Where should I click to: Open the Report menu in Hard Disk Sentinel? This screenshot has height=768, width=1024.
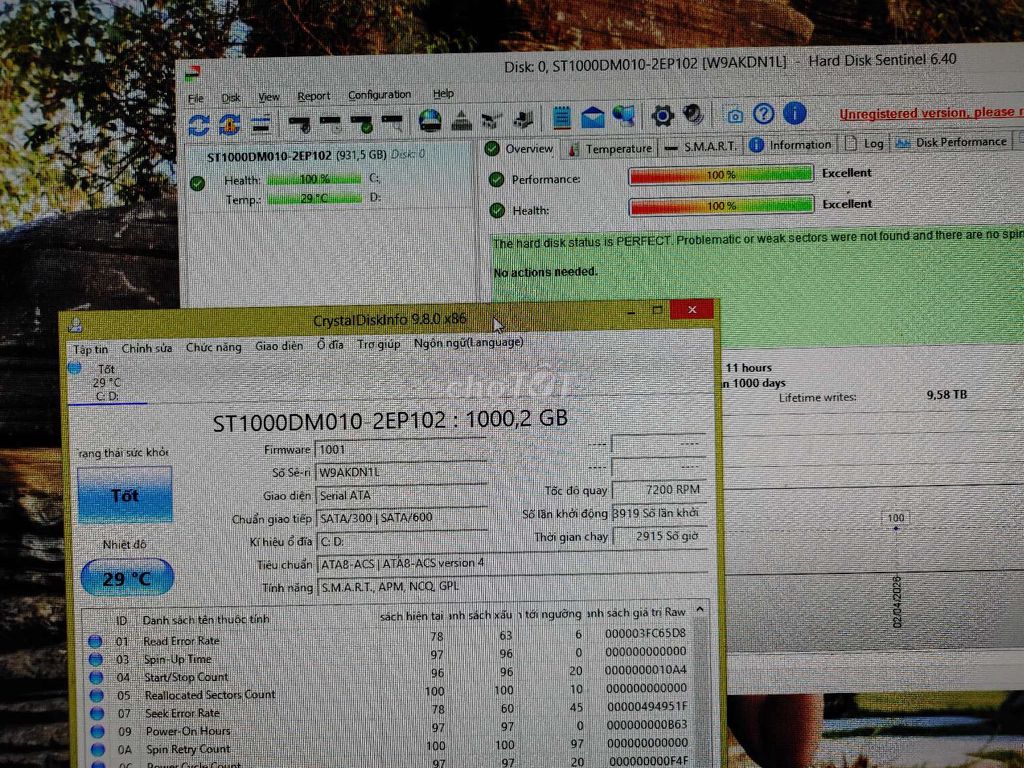313,96
